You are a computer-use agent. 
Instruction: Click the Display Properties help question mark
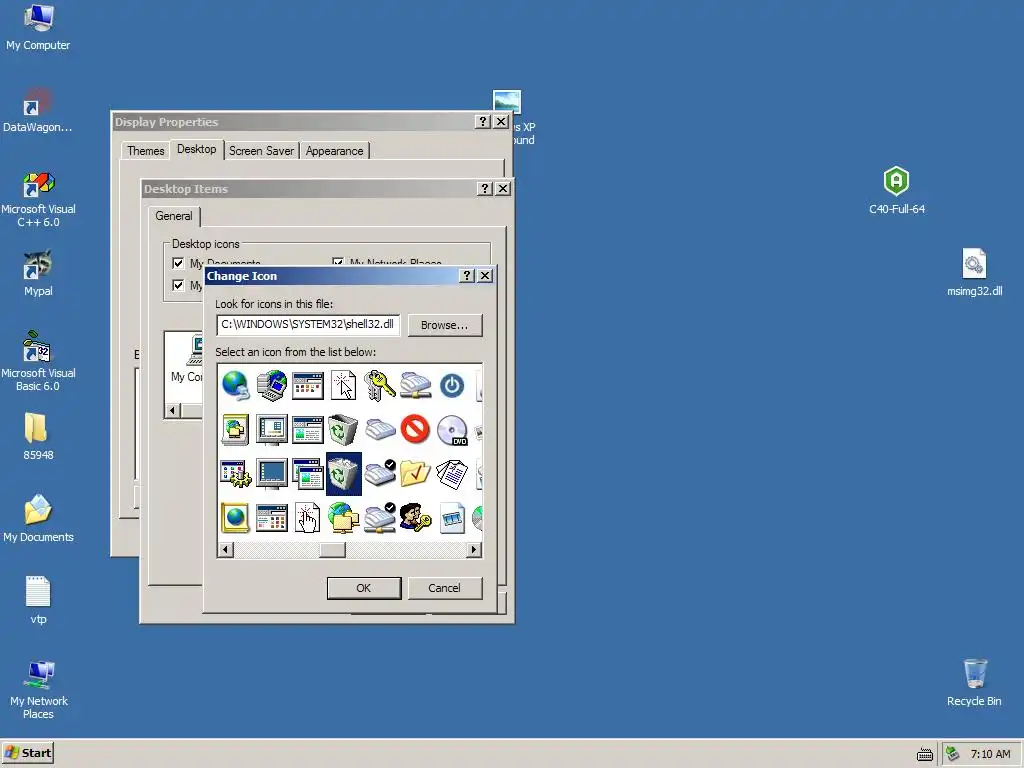[483, 121]
